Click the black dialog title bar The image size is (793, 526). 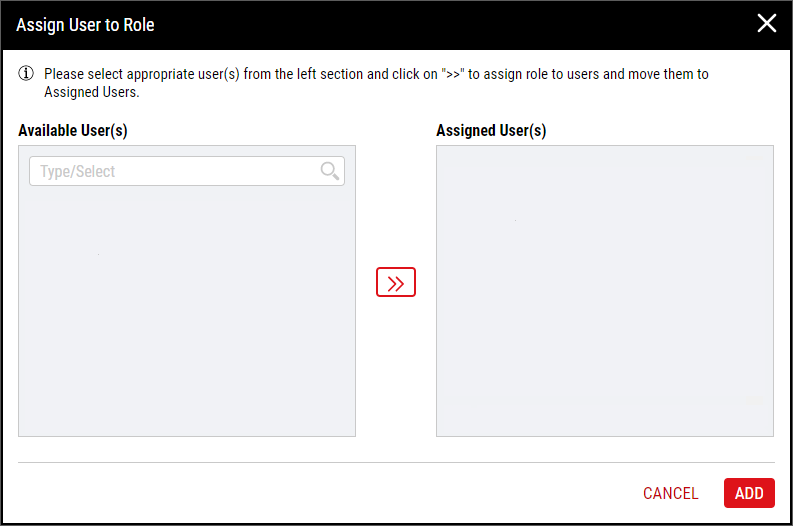point(396,25)
